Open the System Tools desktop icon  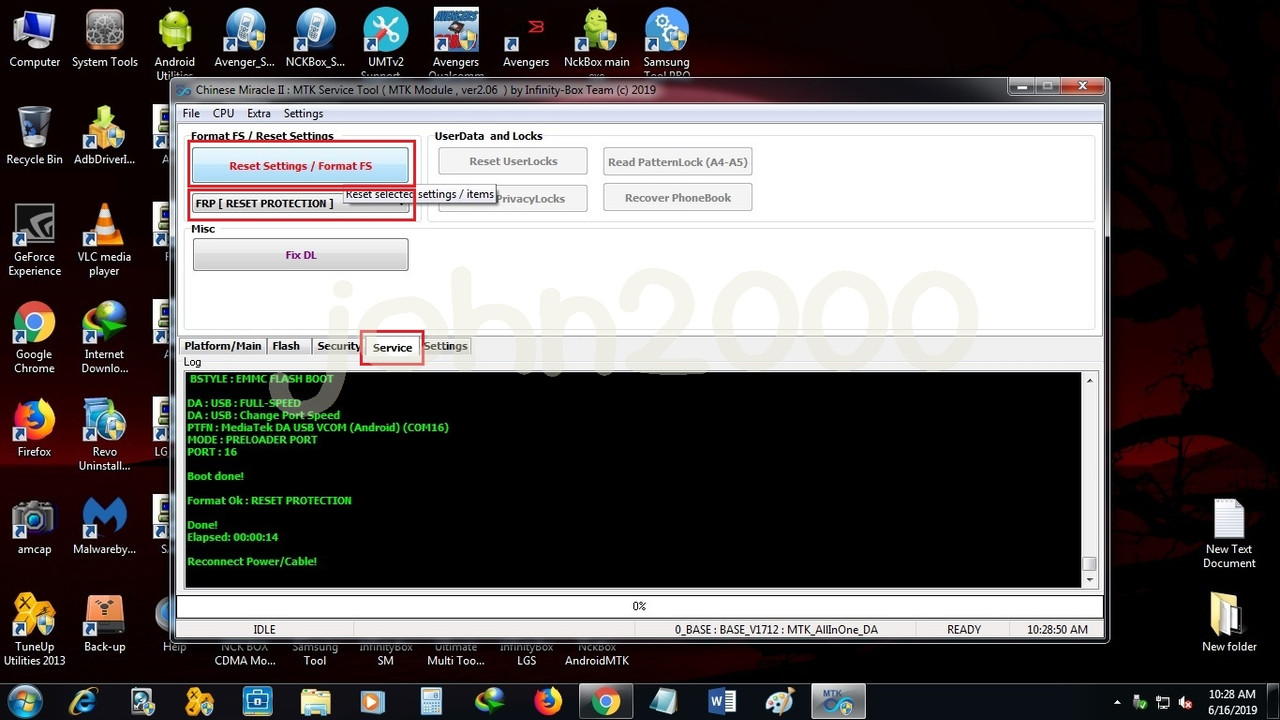pos(105,38)
